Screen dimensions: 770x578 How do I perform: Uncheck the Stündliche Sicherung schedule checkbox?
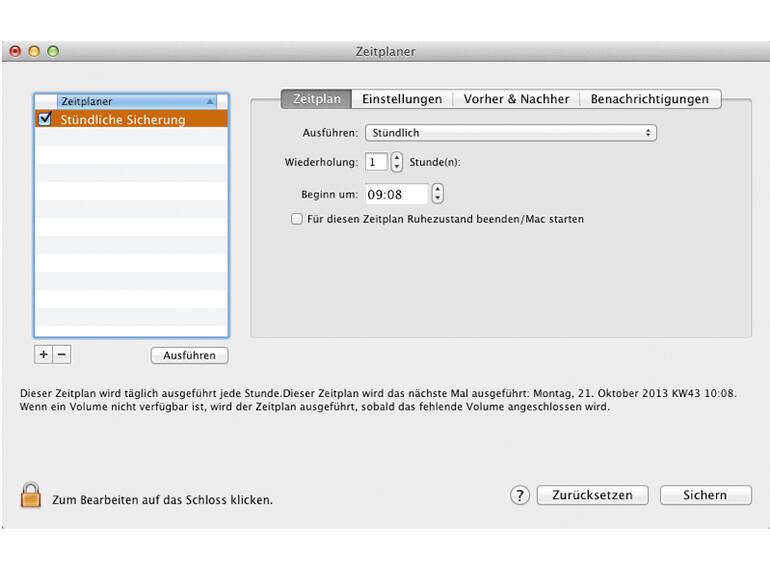click(45, 118)
